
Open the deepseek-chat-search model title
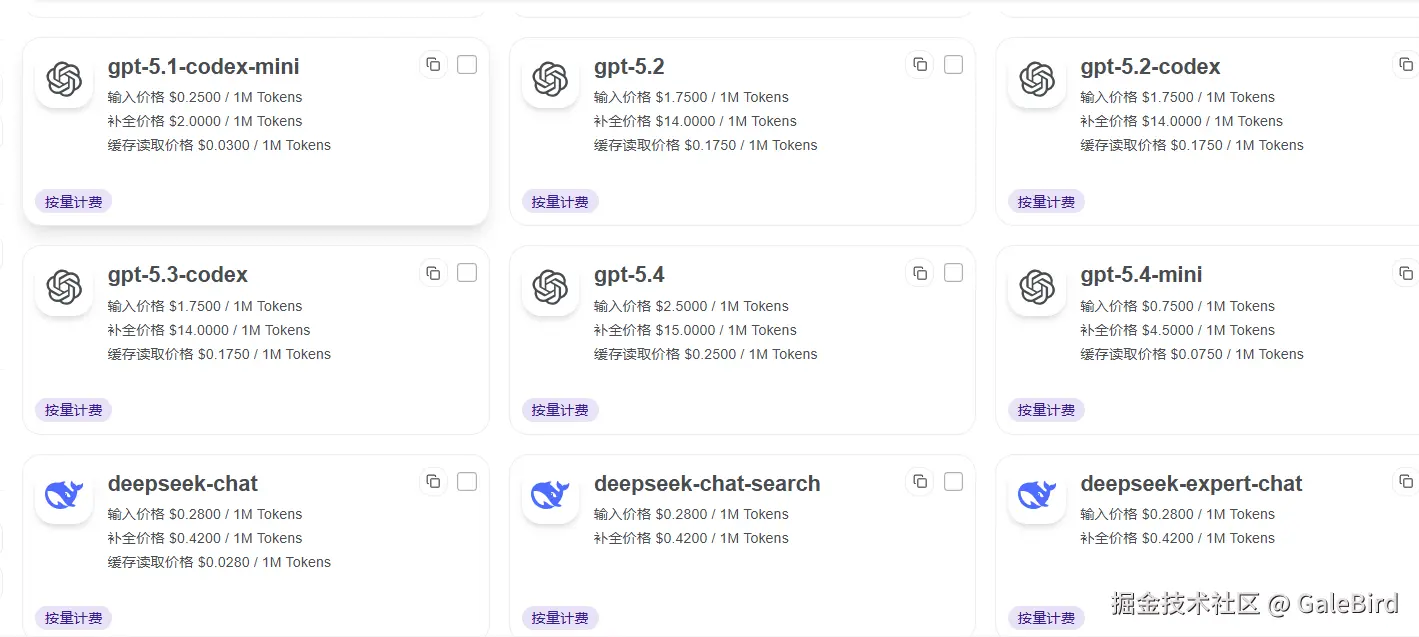click(707, 484)
